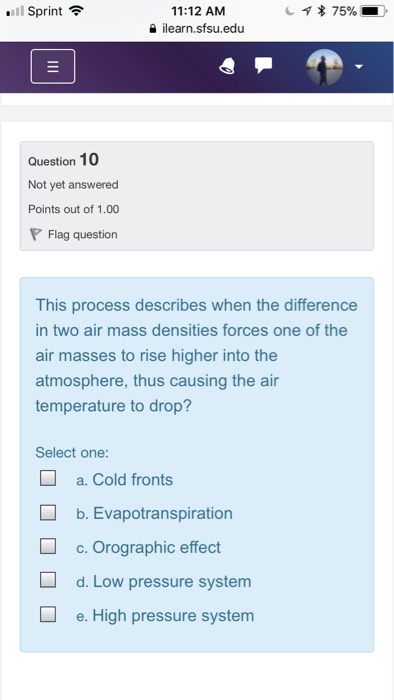Open the hamburger navigation menu
The height and width of the screenshot is (700, 394).
click(x=53, y=67)
